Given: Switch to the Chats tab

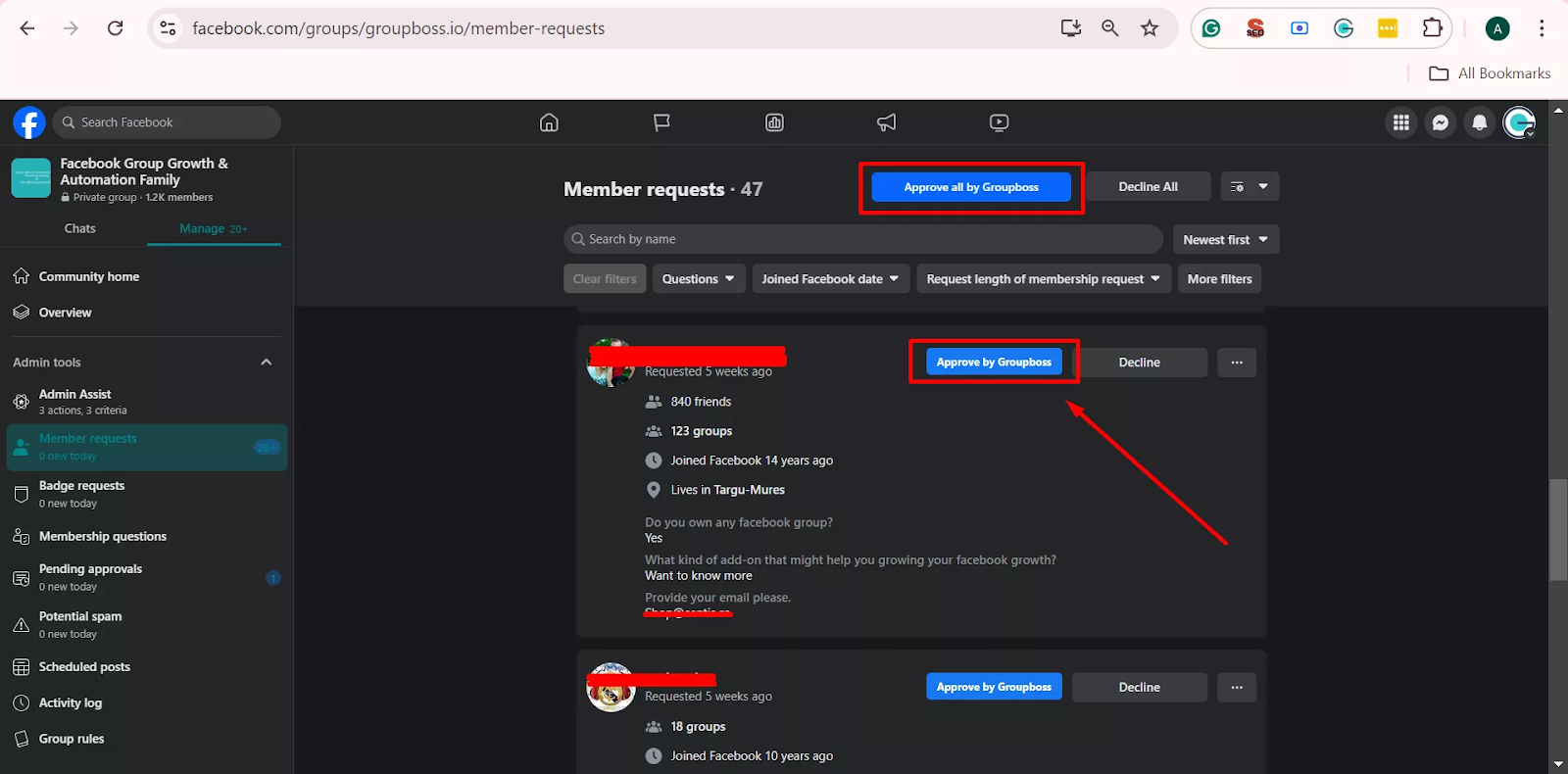Looking at the screenshot, I should [80, 228].
